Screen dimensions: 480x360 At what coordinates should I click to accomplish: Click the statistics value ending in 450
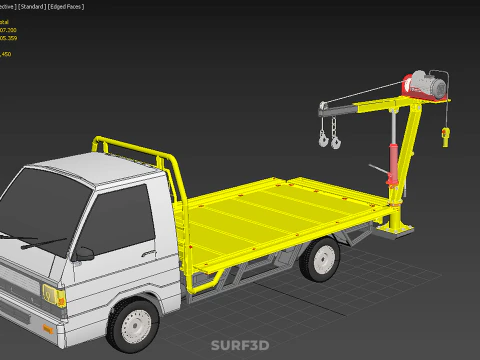[x=6, y=54]
